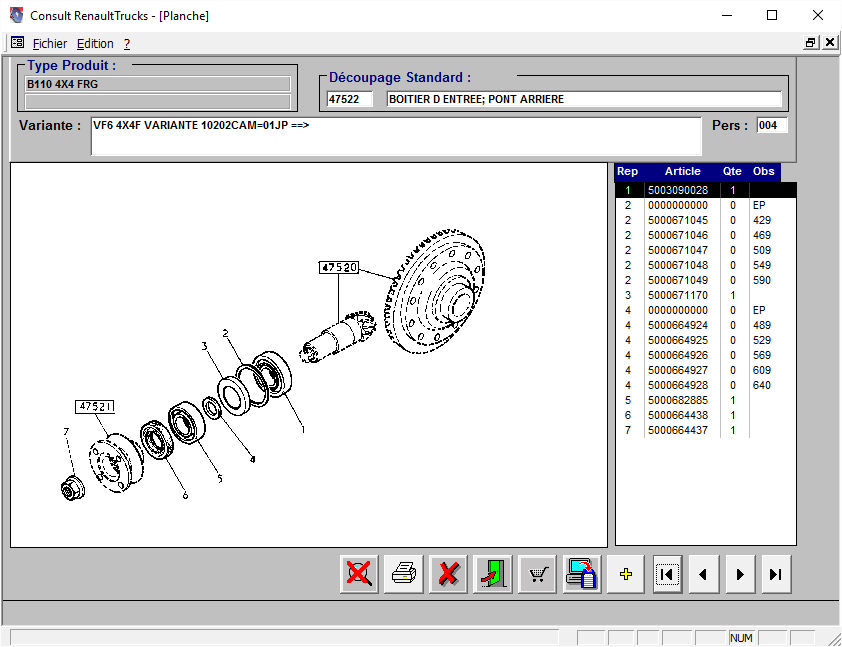Open the Edition menu
The height and width of the screenshot is (647, 842).
pyautogui.click(x=95, y=44)
